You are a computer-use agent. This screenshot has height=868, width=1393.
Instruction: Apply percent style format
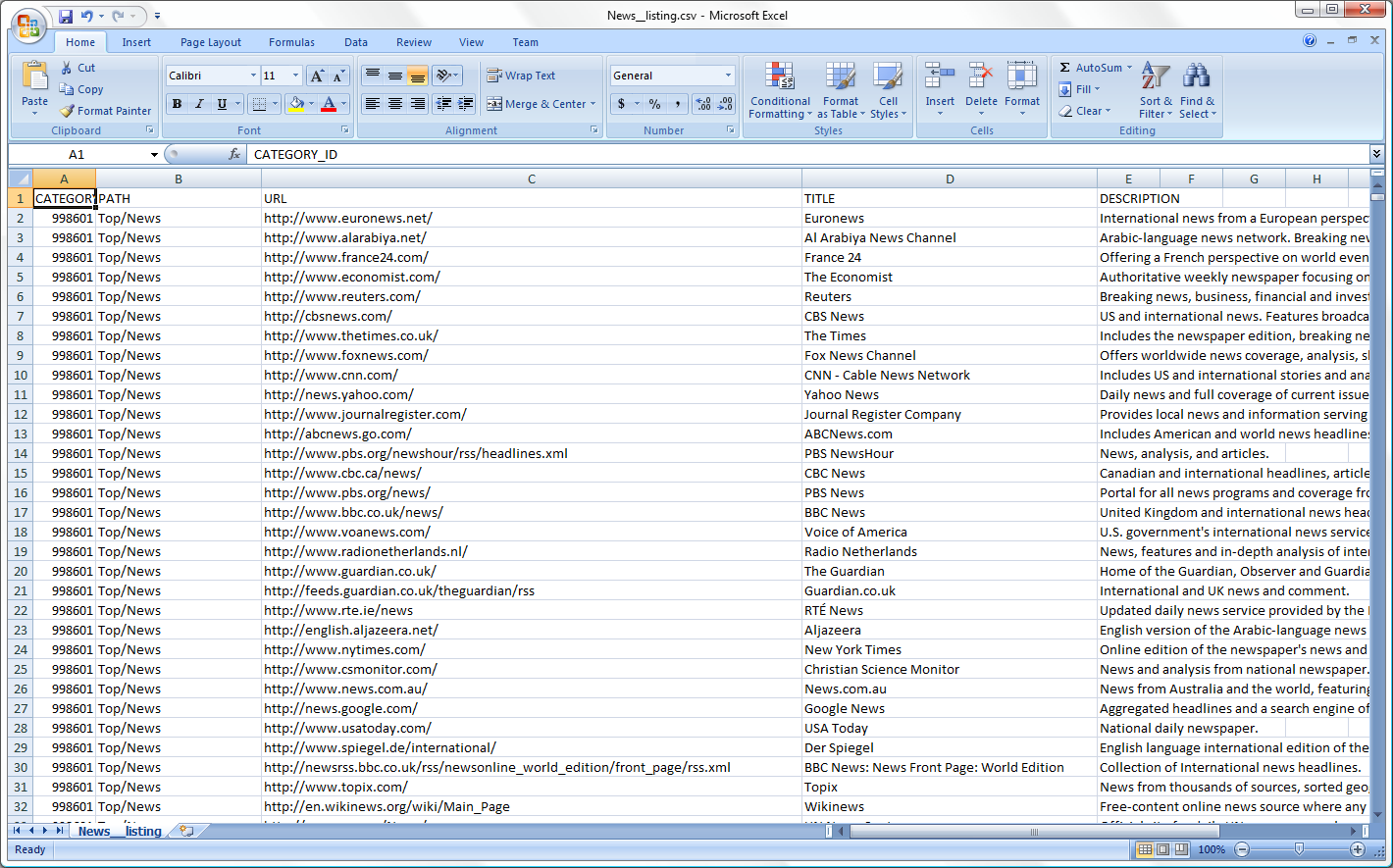pyautogui.click(x=654, y=104)
